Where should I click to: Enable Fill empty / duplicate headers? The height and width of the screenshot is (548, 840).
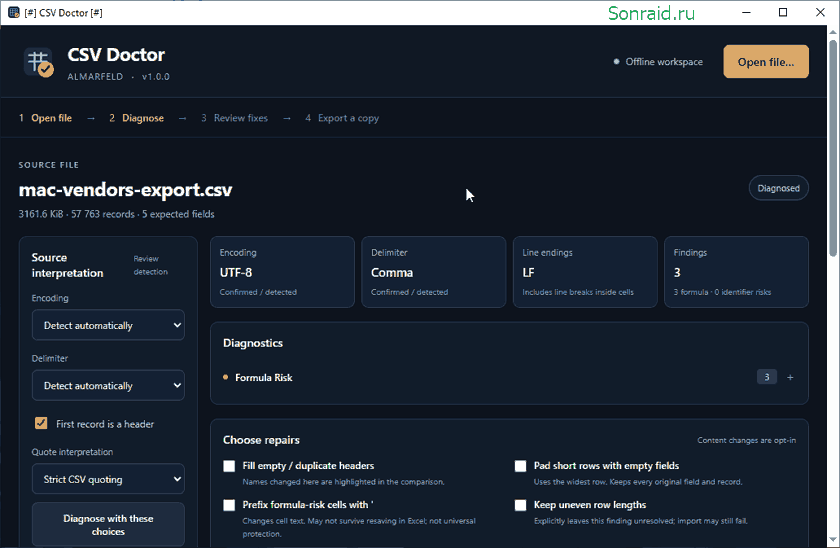click(229, 466)
